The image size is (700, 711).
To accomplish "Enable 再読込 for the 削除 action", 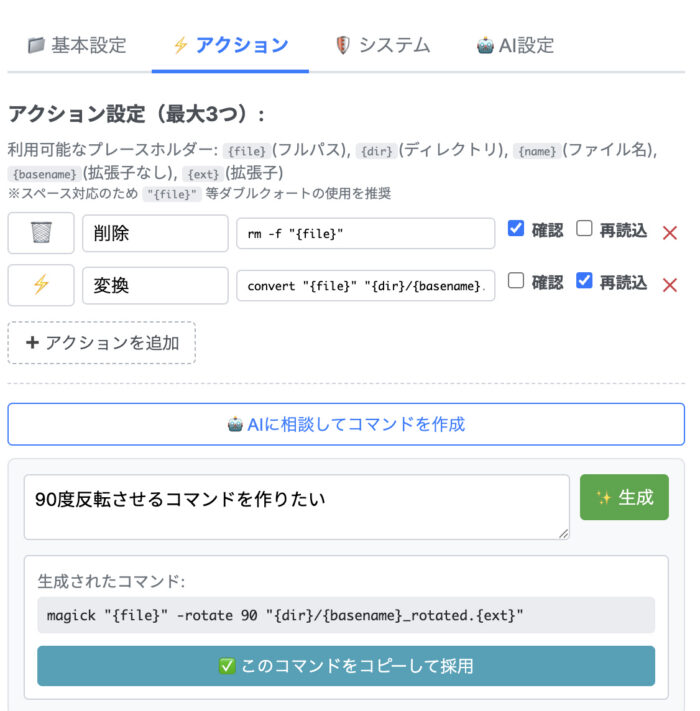I will (x=584, y=228).
